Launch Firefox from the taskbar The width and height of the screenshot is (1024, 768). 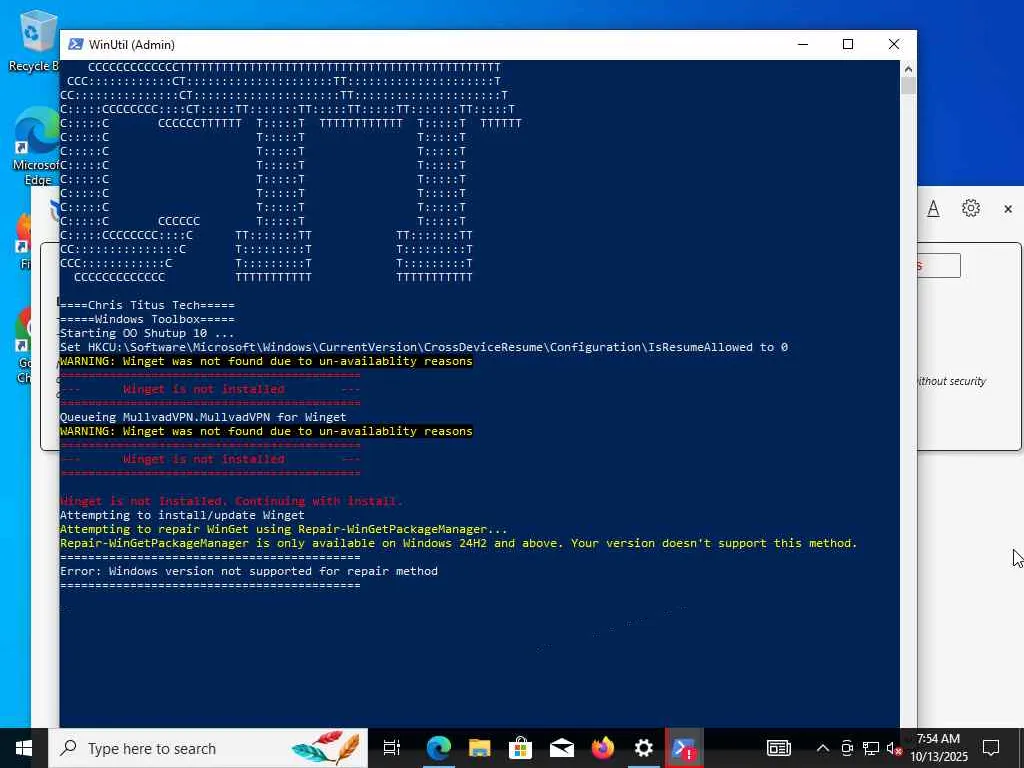[x=603, y=748]
